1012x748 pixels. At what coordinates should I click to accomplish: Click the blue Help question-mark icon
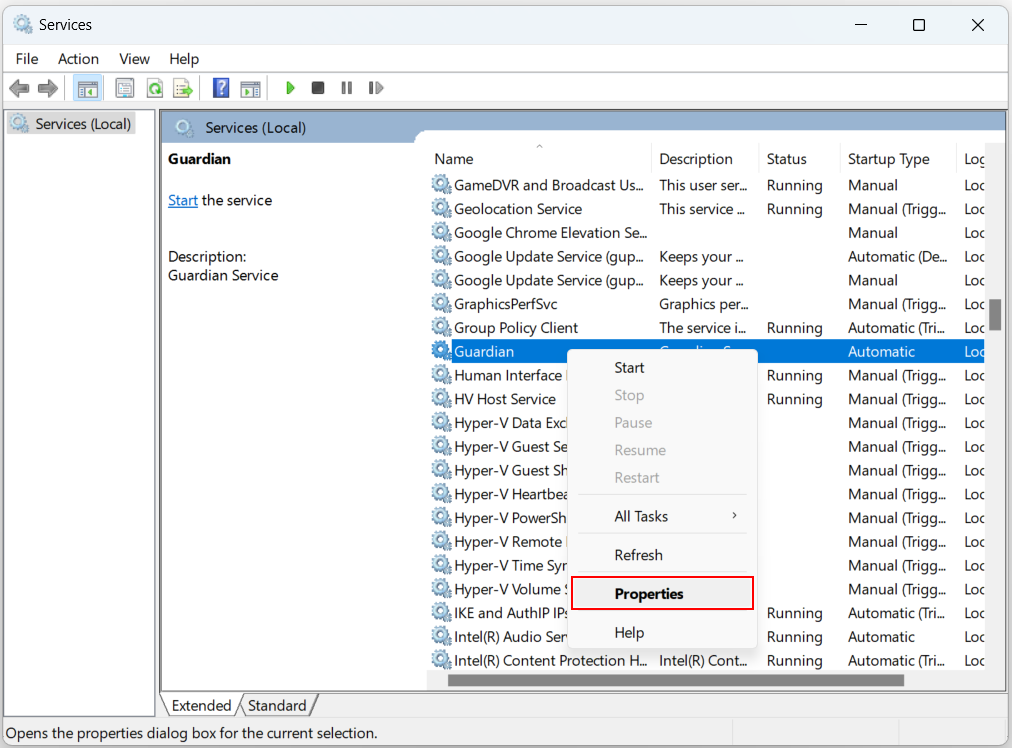[221, 88]
